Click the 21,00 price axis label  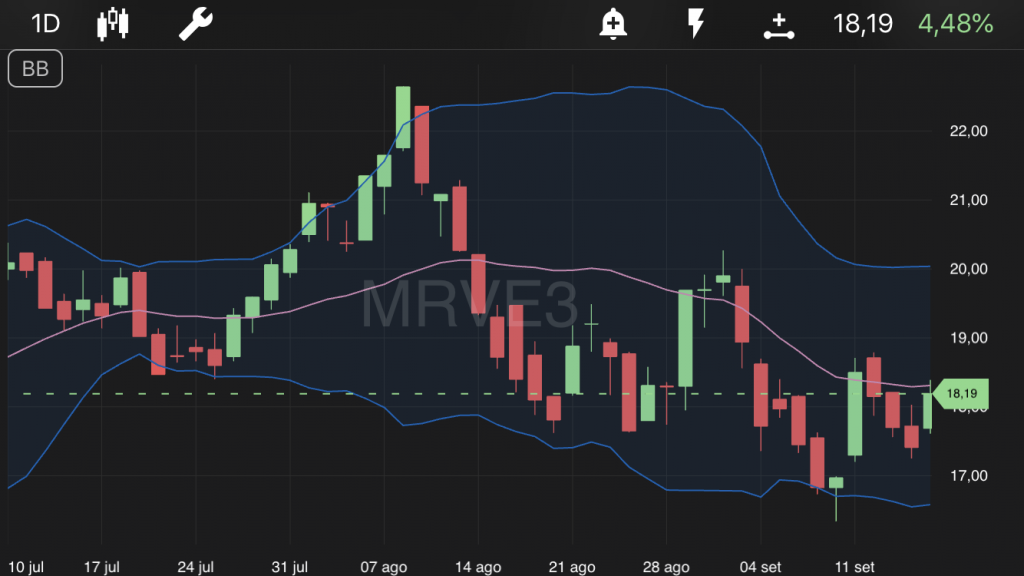click(968, 200)
